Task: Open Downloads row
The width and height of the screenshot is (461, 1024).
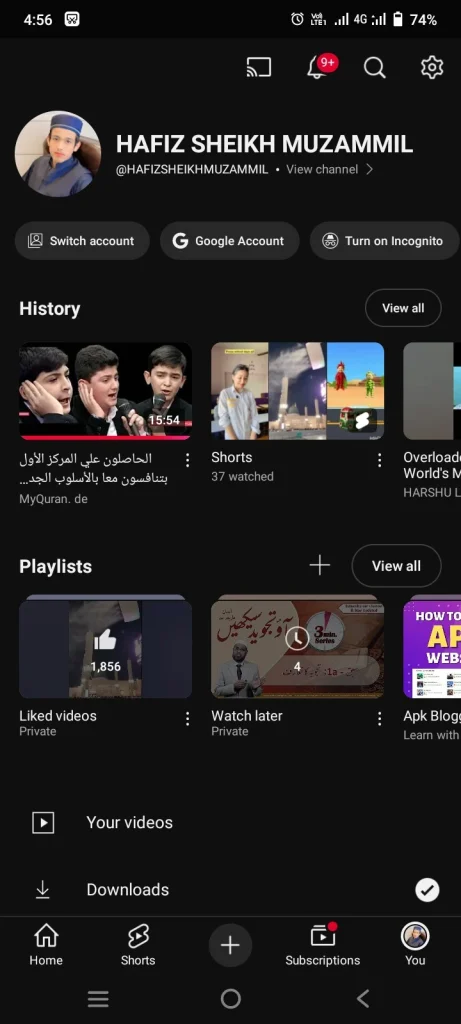Action: pos(230,889)
